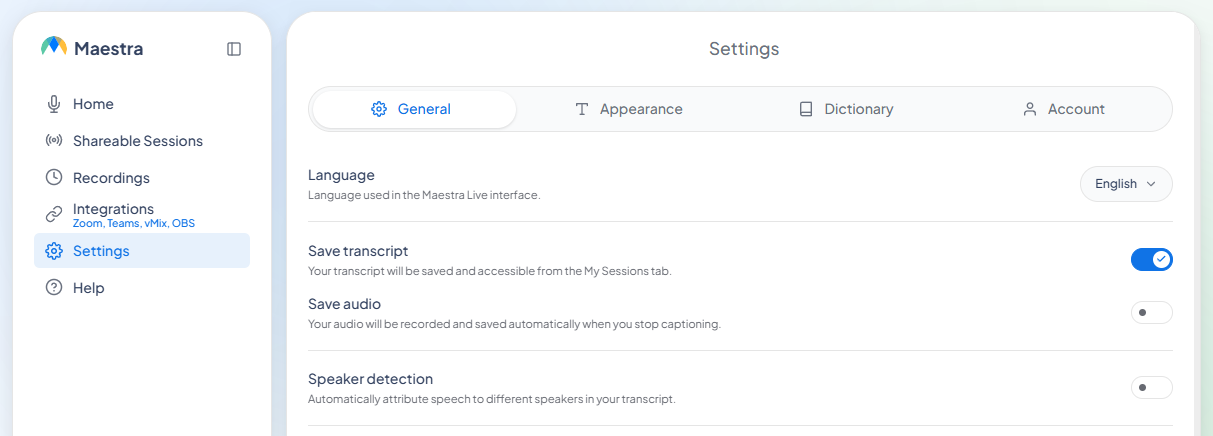1213x436 pixels.
Task: Go to Home in the sidebar
Action: click(x=142, y=104)
